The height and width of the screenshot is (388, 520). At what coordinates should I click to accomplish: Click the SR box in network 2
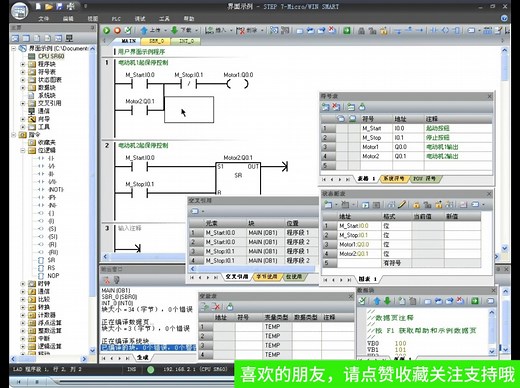(238, 178)
